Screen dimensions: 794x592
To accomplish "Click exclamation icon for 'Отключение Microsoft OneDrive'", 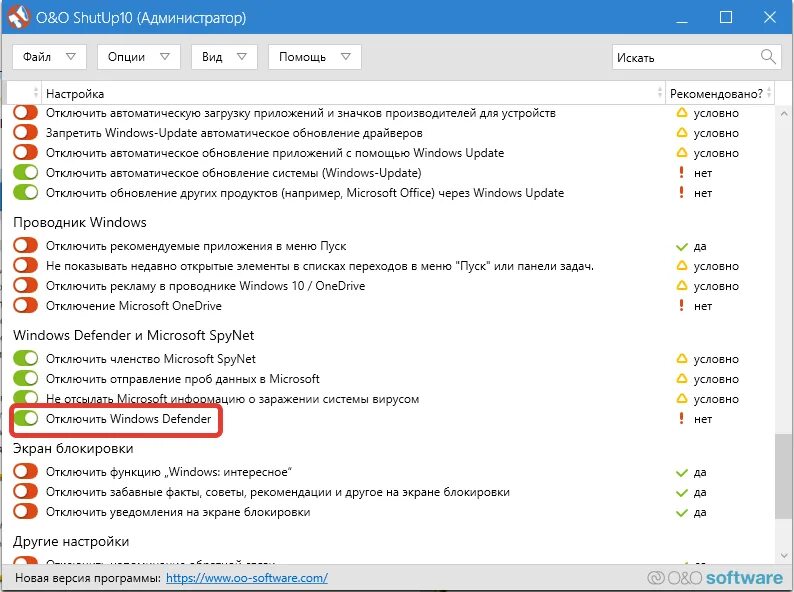I will coord(682,305).
